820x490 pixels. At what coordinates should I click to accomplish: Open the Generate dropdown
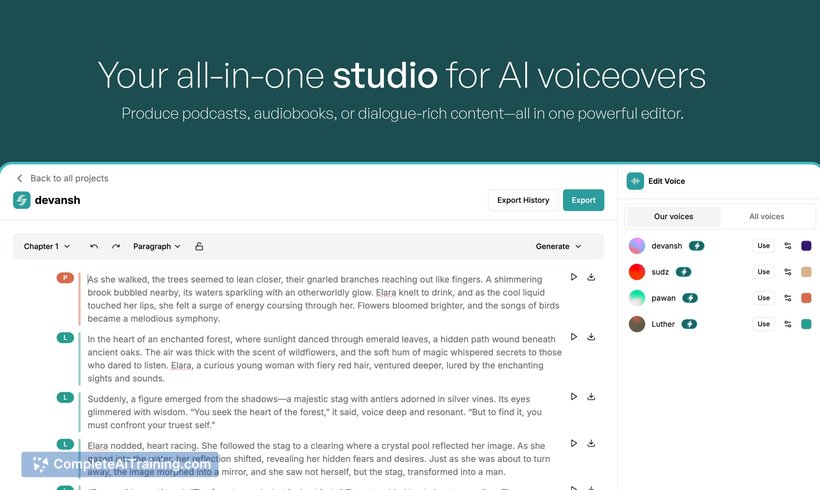pyautogui.click(x=558, y=246)
